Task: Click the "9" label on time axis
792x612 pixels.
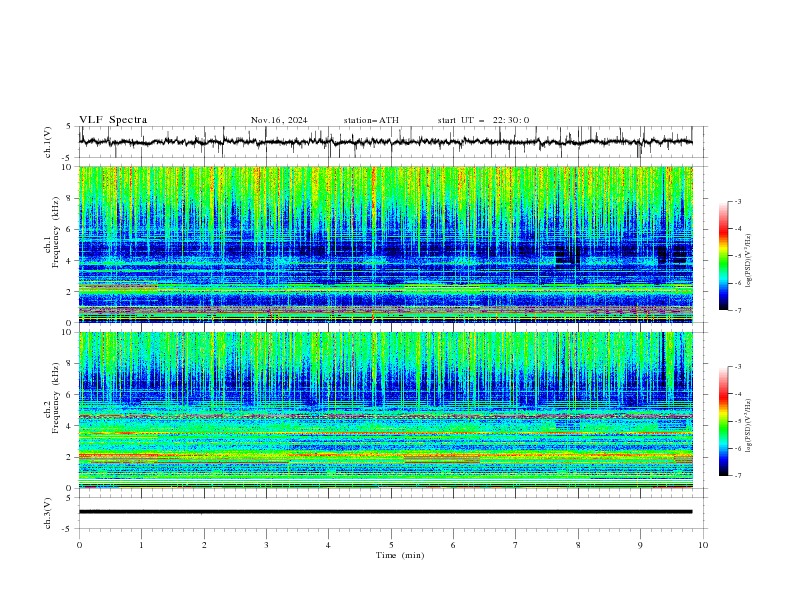Action: 640,545
